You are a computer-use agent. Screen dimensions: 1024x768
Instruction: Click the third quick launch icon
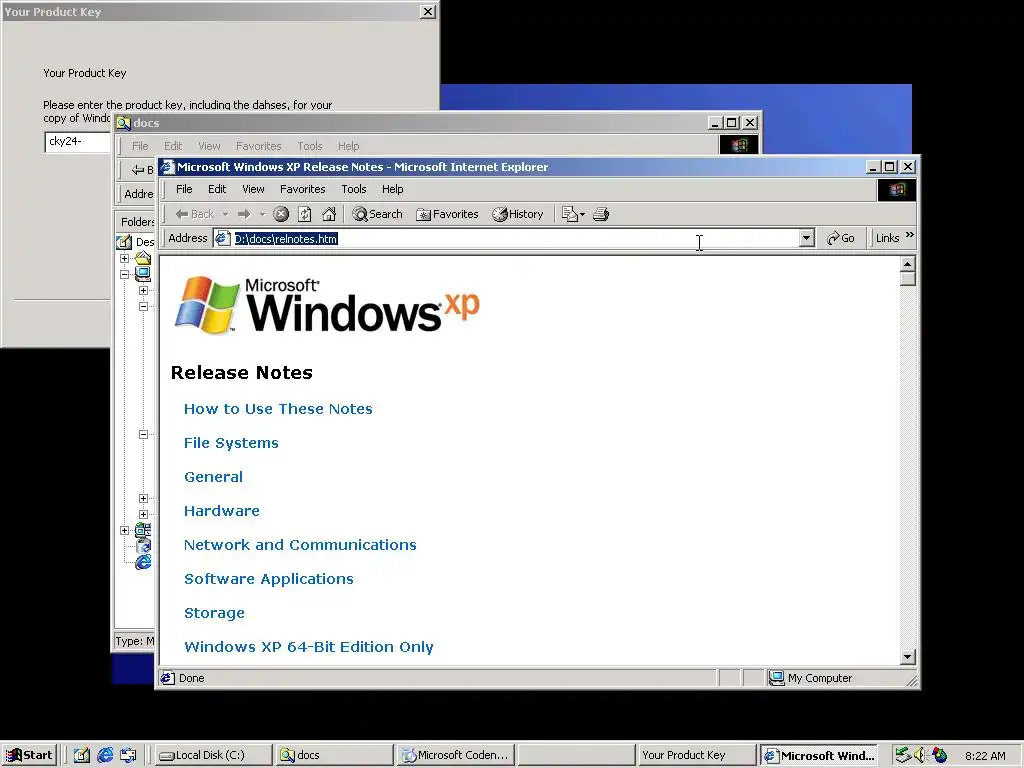129,755
